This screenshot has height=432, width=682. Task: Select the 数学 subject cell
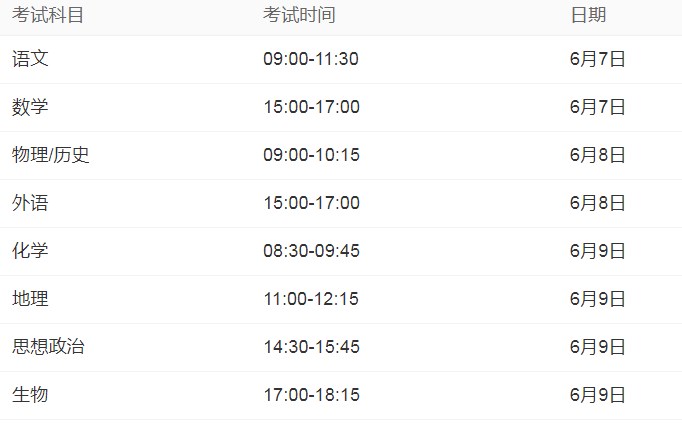tap(30, 107)
